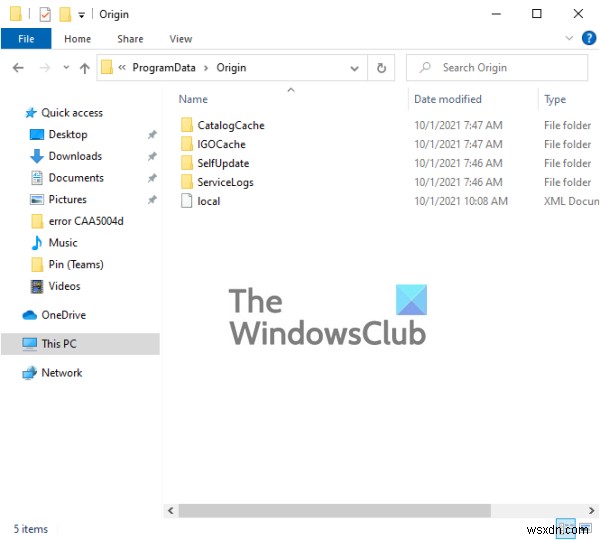Expand the breadcrumb chevron after ProgramData
600x540 pixels.
(206, 68)
